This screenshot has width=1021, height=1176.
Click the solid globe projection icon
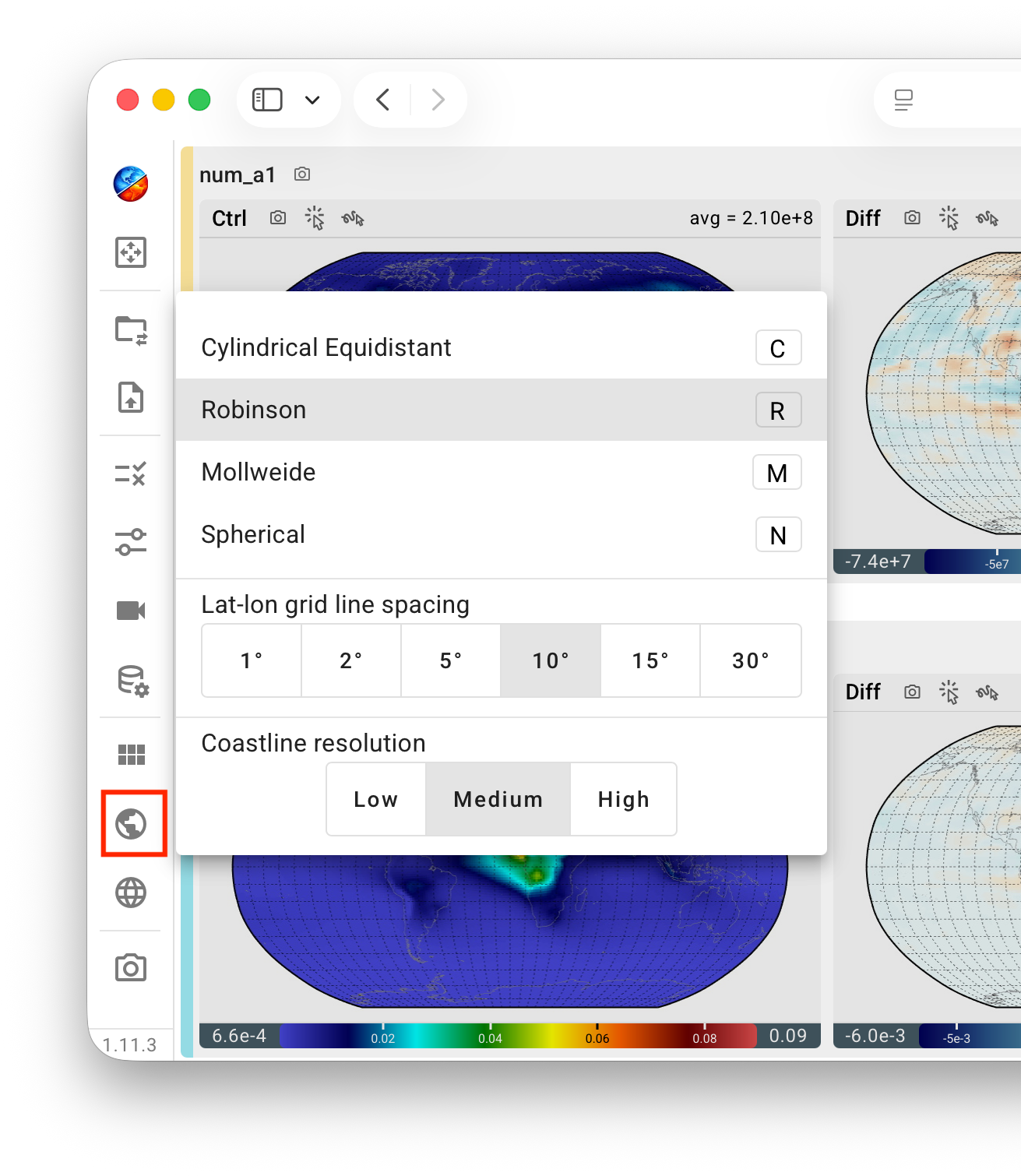[x=131, y=824]
